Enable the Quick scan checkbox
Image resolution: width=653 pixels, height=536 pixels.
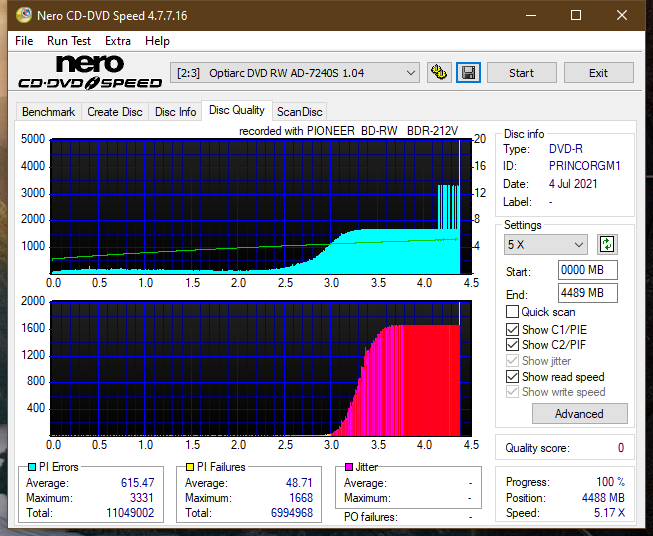click(512, 312)
